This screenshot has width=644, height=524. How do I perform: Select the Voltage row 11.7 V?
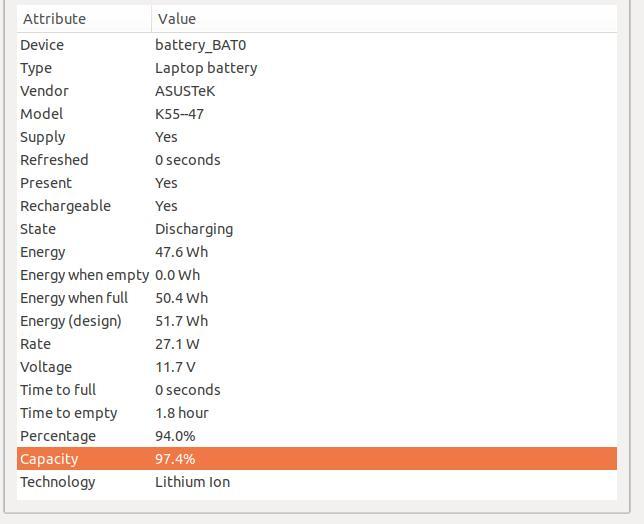tap(317, 367)
